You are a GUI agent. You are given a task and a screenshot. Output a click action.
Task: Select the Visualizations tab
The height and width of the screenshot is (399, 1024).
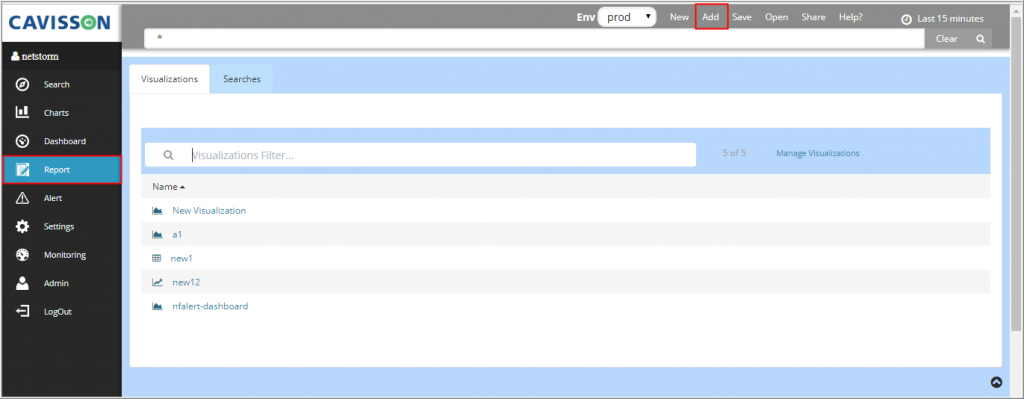coord(169,79)
